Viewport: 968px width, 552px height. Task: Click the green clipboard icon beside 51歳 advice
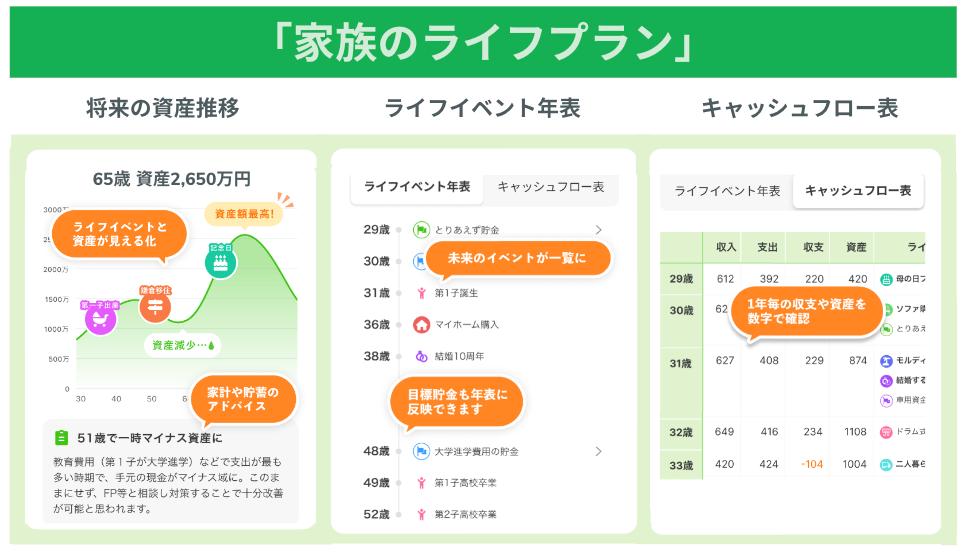61,438
